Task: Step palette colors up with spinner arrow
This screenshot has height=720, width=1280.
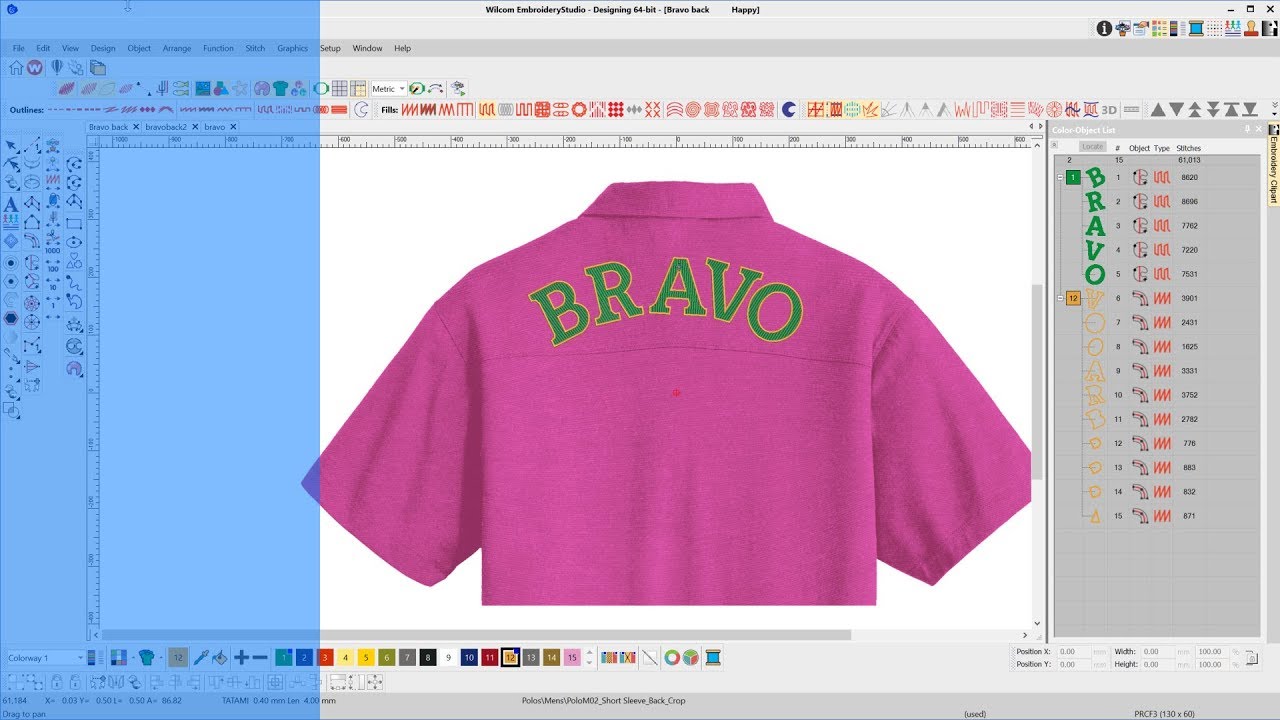Action: pyautogui.click(x=589, y=653)
